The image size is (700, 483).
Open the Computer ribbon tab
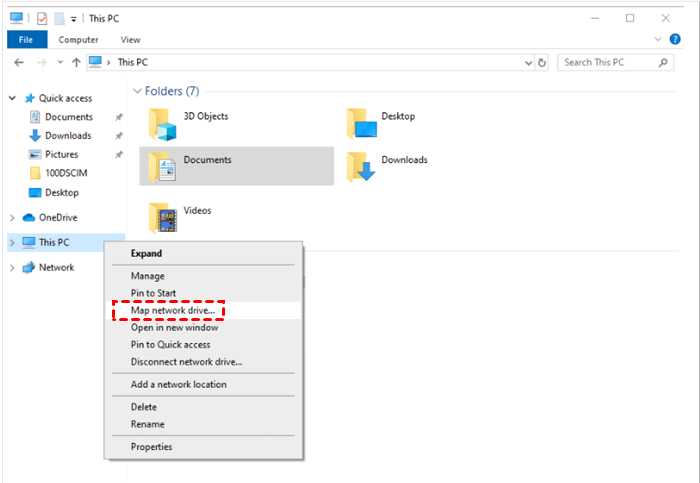tap(78, 40)
